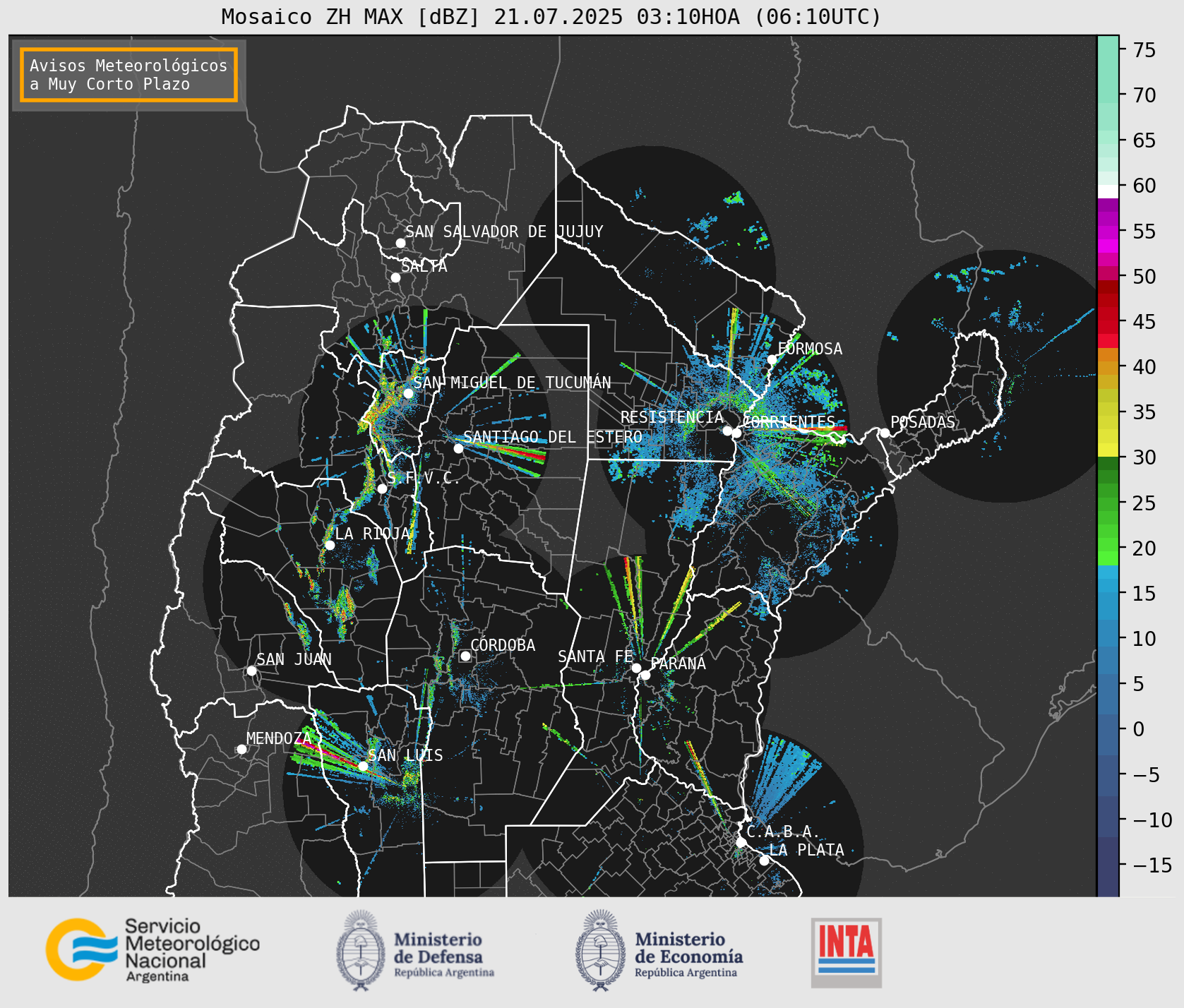Click the SANTIAGO DEL ESTERO text label
1184x1008 pixels.
point(553,437)
